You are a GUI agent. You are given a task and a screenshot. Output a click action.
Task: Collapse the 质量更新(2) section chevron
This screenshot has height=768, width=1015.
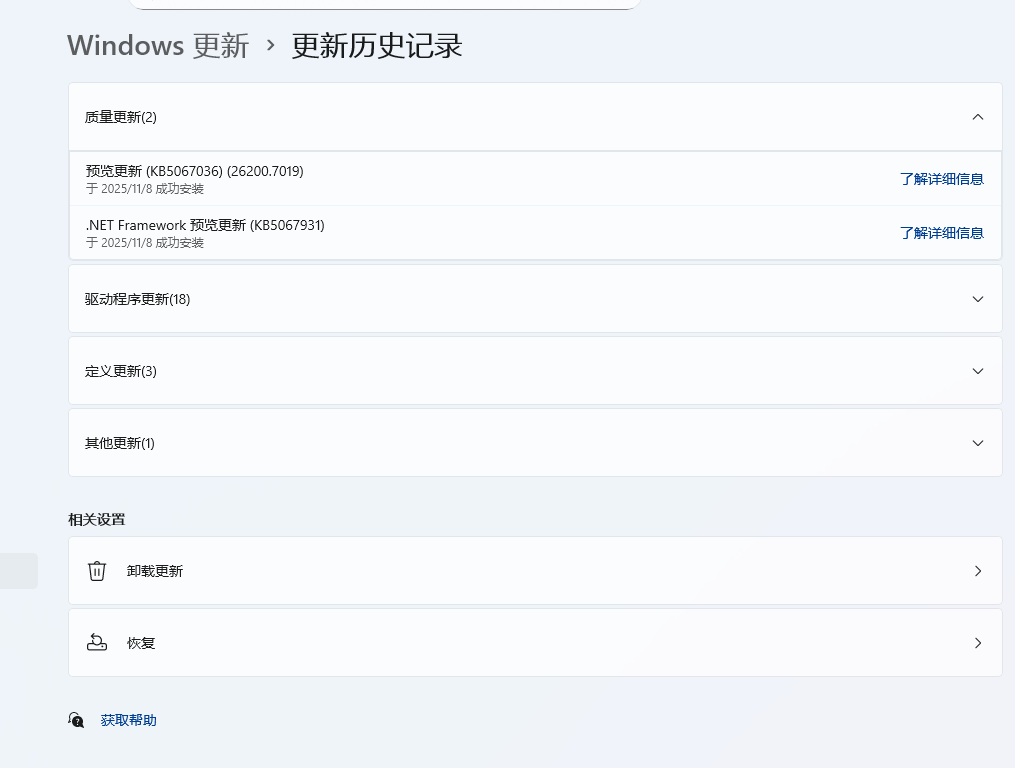coord(977,117)
